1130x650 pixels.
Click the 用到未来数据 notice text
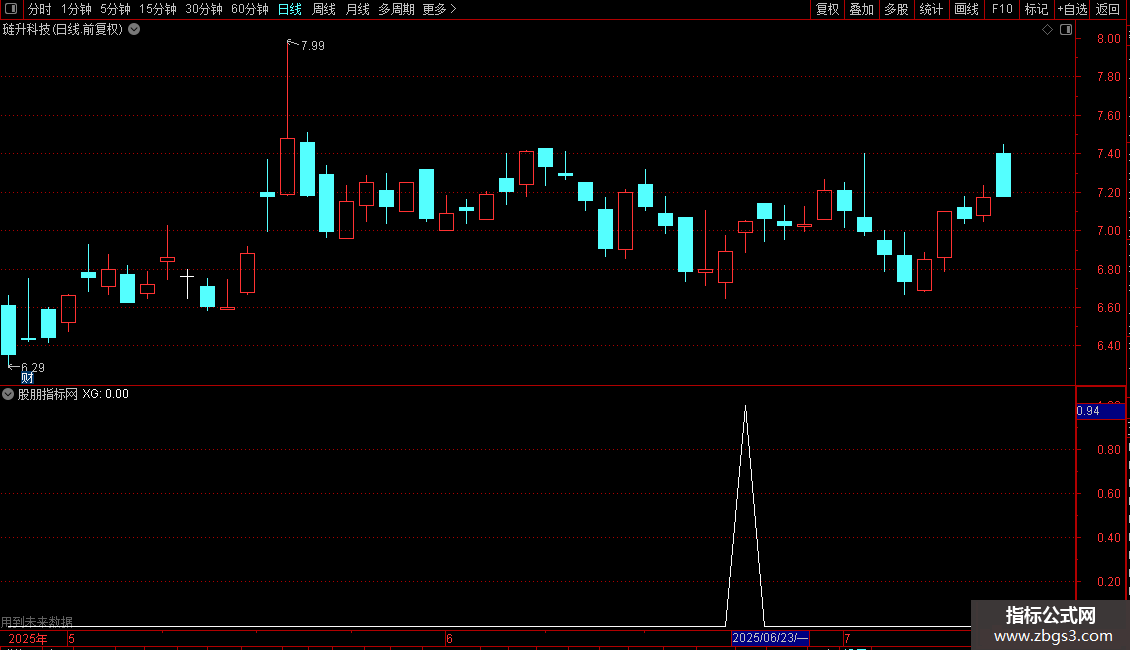(37, 621)
